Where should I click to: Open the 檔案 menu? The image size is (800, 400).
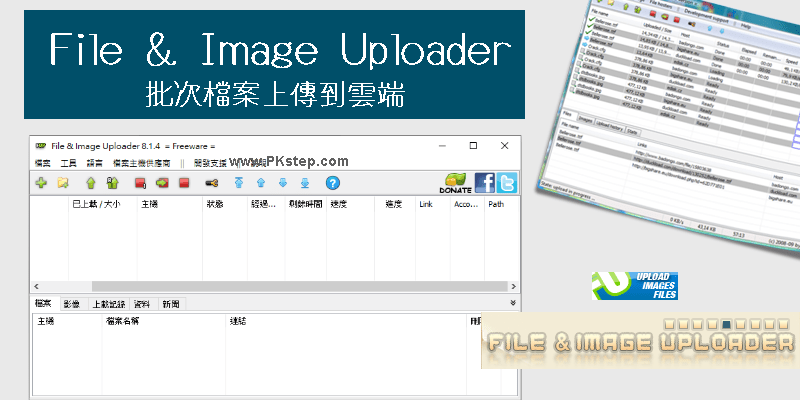43,163
